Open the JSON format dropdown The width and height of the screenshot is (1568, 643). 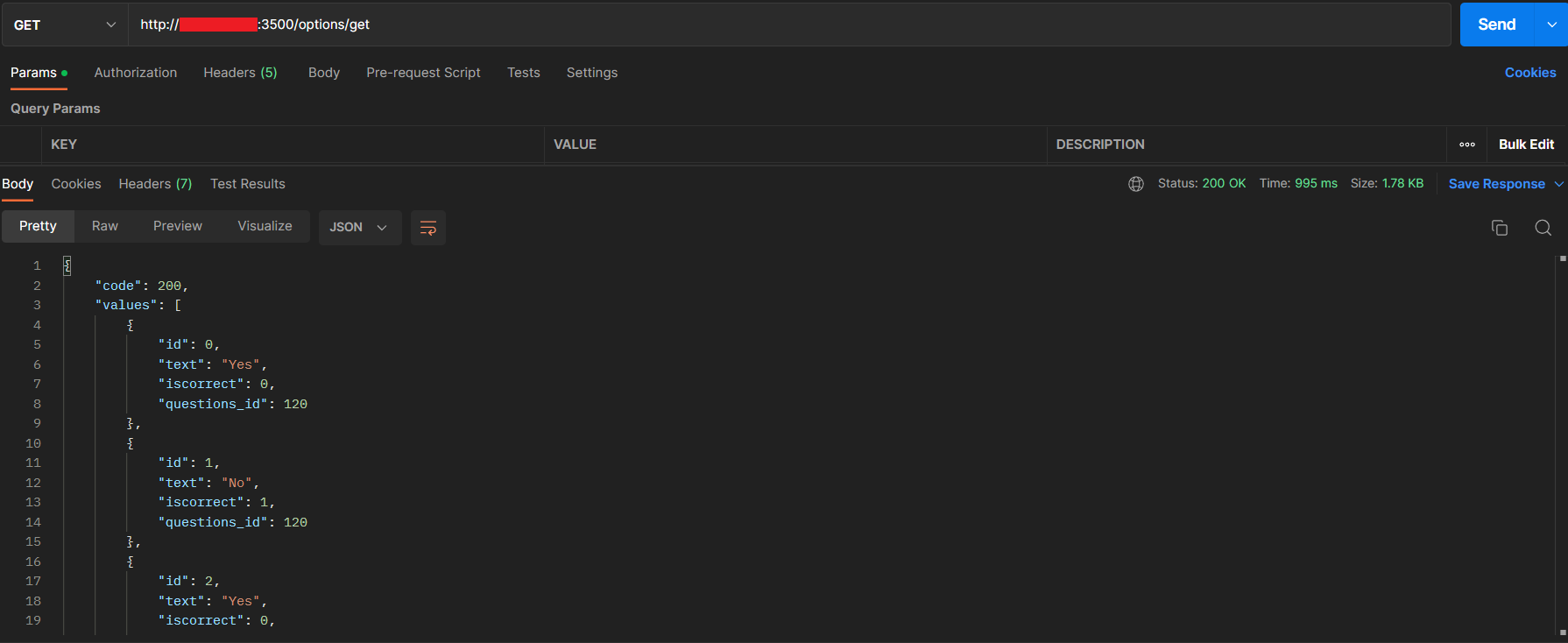click(x=360, y=228)
